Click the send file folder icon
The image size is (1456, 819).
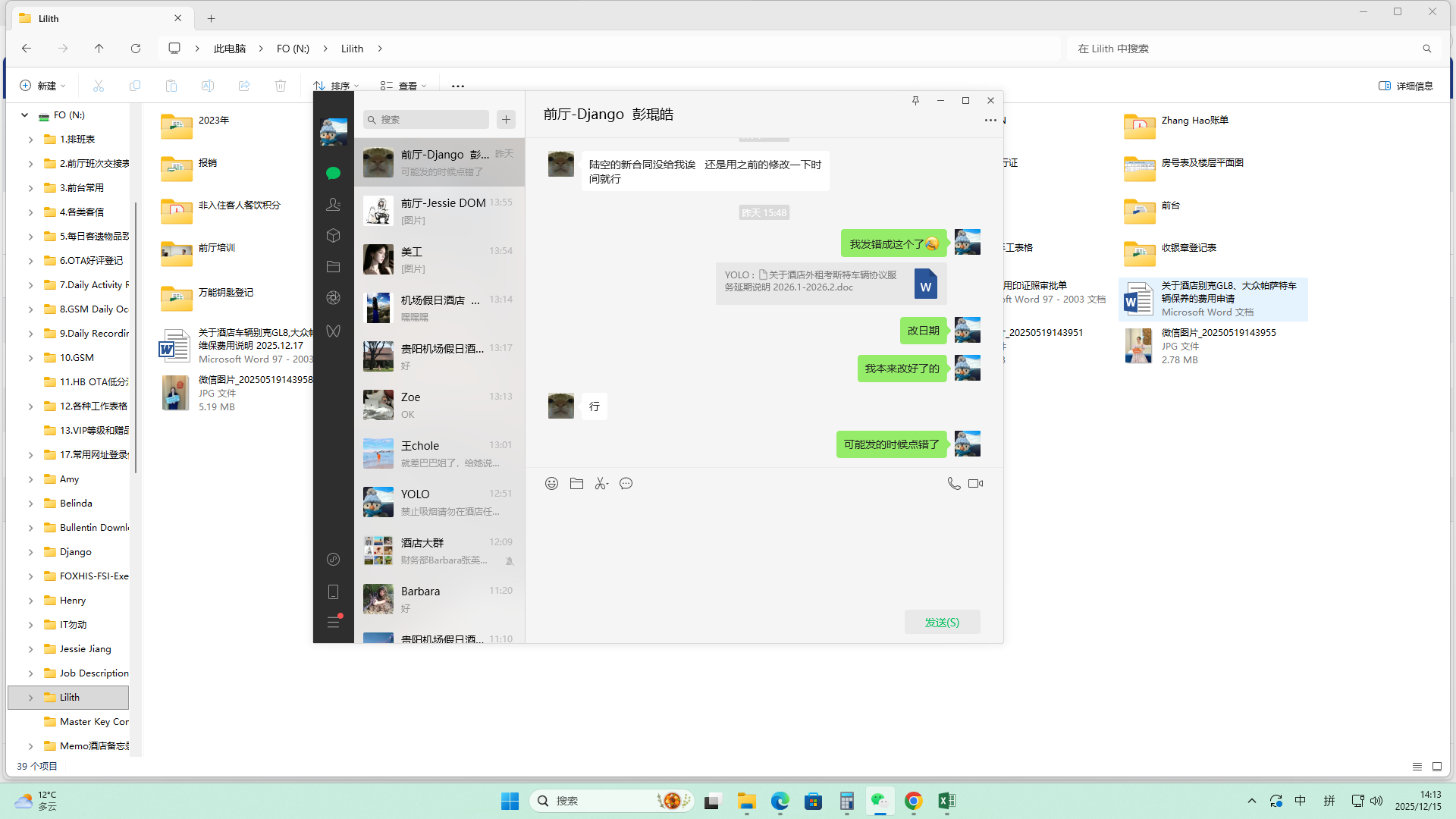pyautogui.click(x=576, y=484)
